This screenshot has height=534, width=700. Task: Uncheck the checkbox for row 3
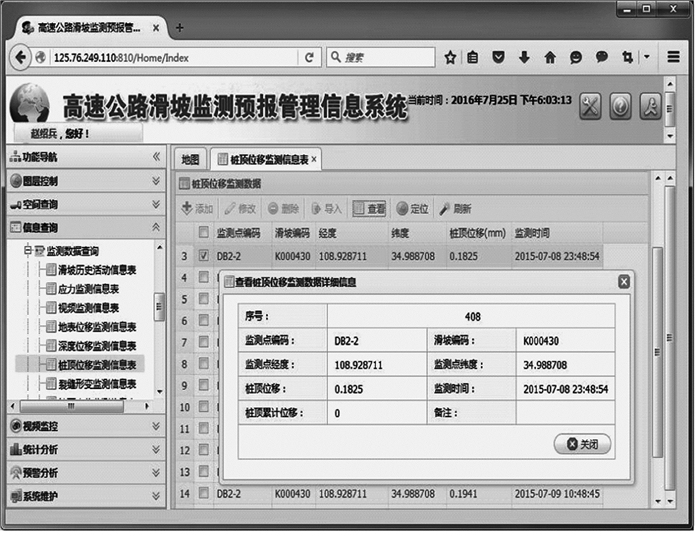203,257
